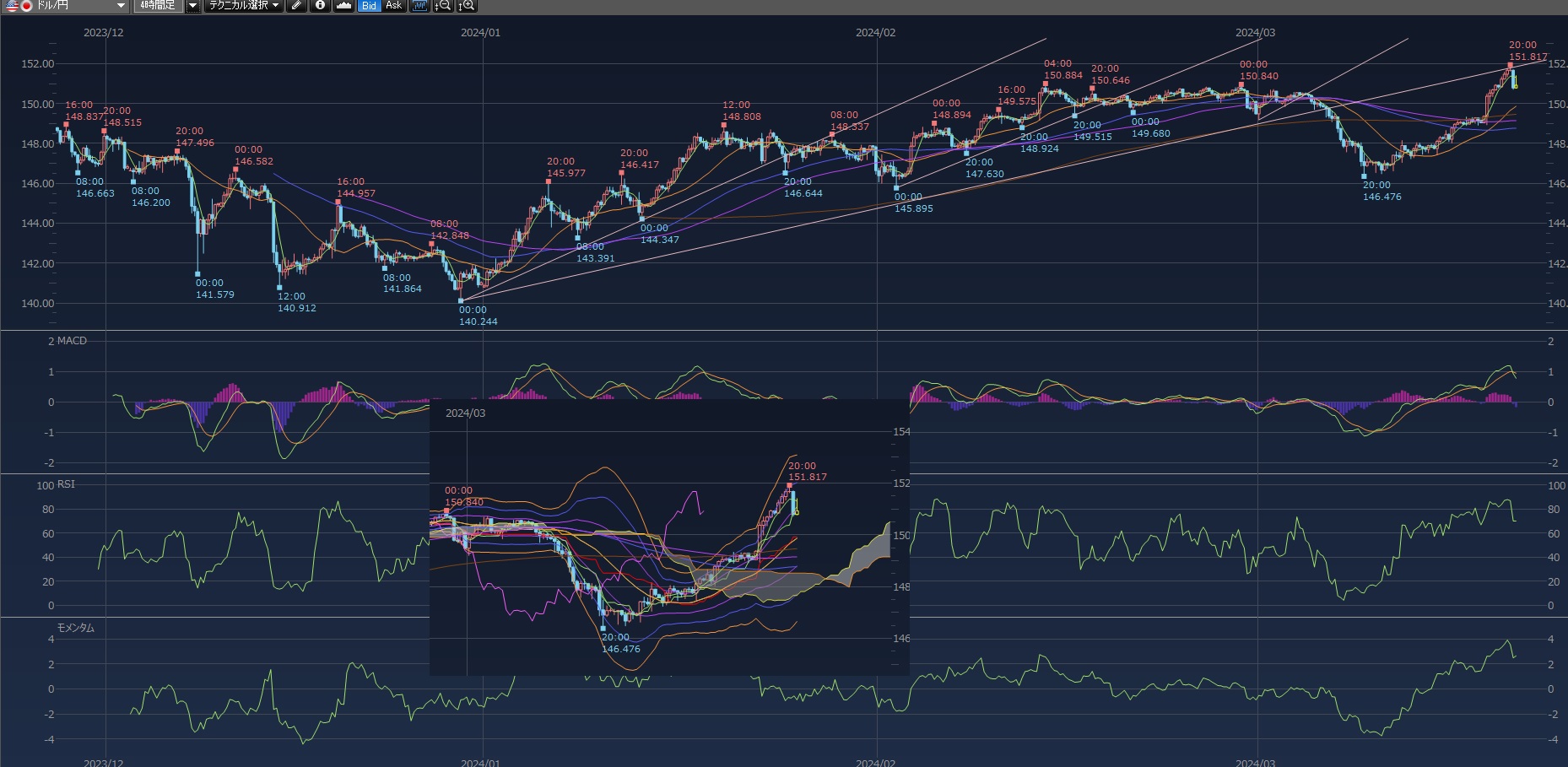1568x767 pixels.
Task: Zoom in the chart vertically
Action: tap(467, 6)
